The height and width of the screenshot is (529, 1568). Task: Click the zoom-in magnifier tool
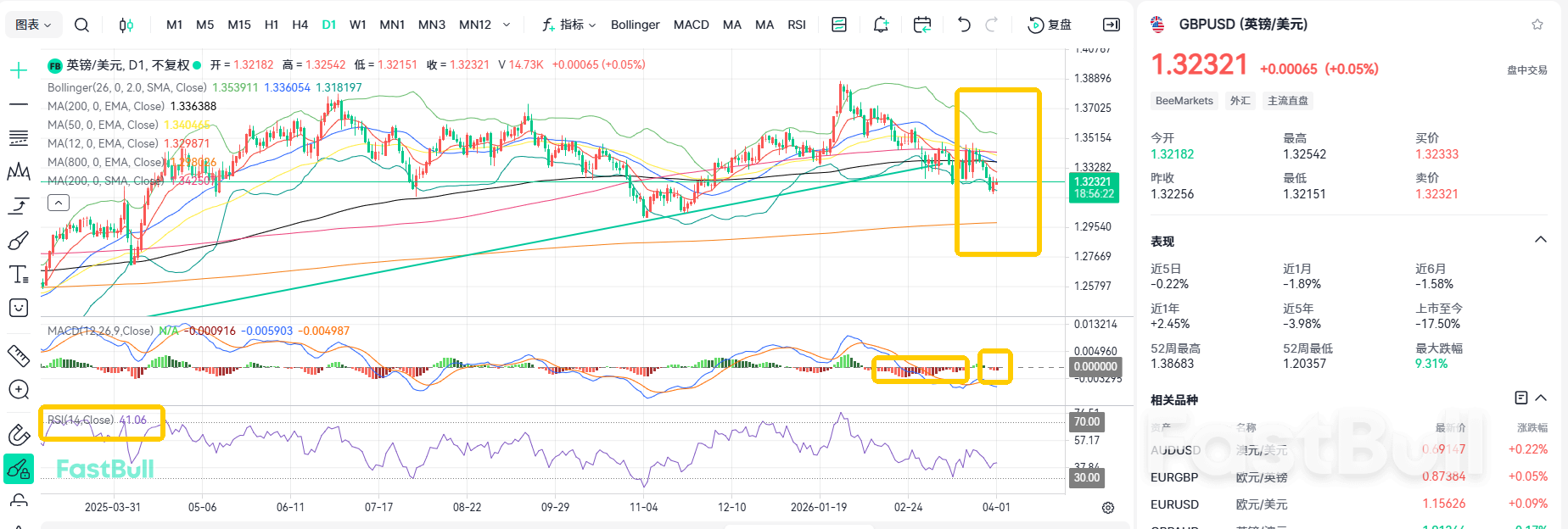point(19,389)
